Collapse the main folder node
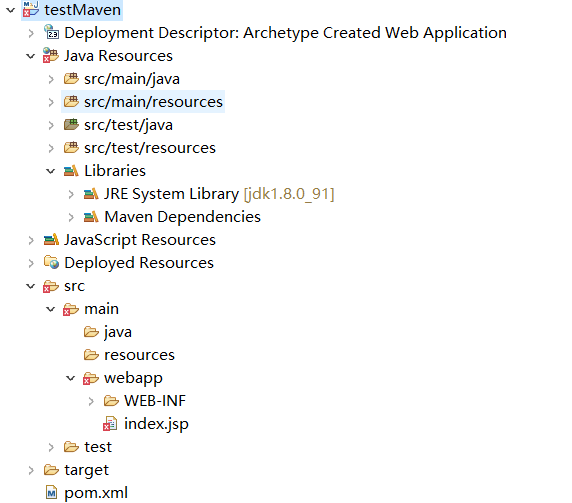Viewport: 572px width, 503px height. tap(50, 309)
